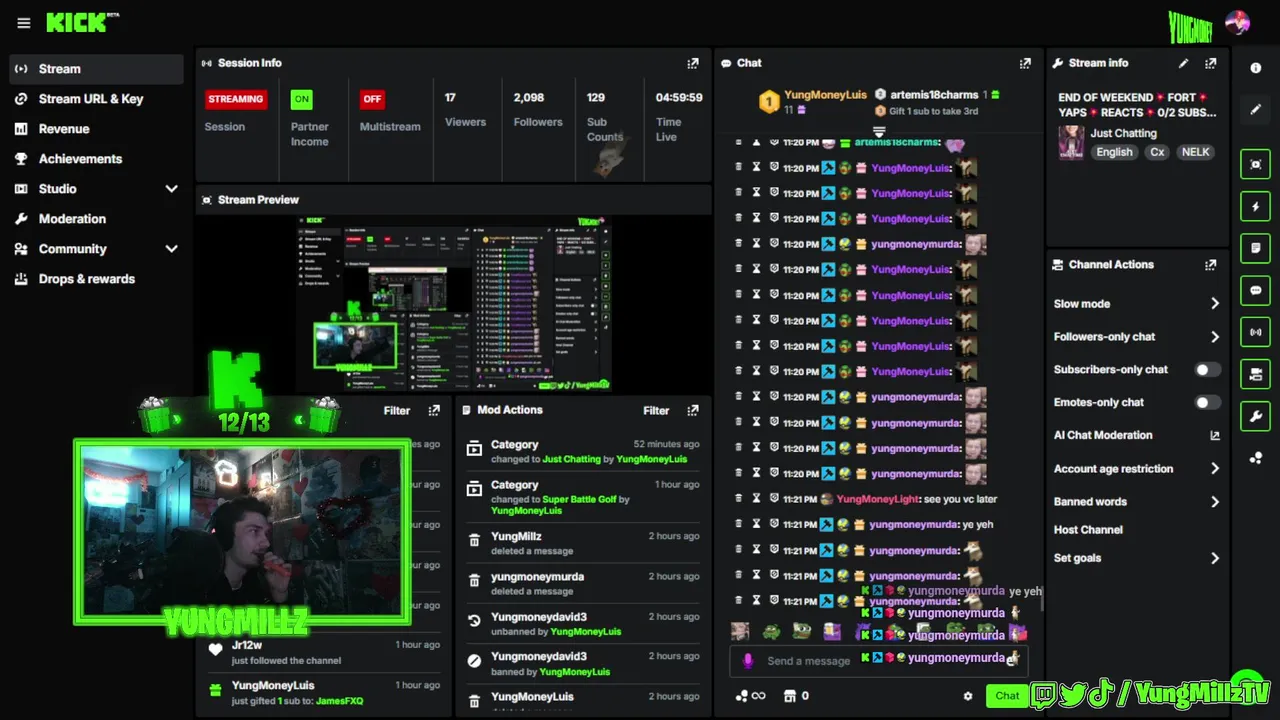This screenshot has width=1280, height=720.
Task: Expand the Community sidebar section
Action: tap(171, 249)
